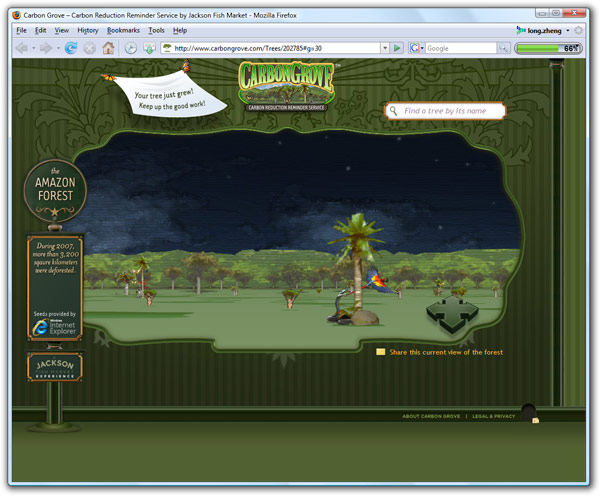
Task: Click the small note by mouse hole
Action: [x=536, y=420]
